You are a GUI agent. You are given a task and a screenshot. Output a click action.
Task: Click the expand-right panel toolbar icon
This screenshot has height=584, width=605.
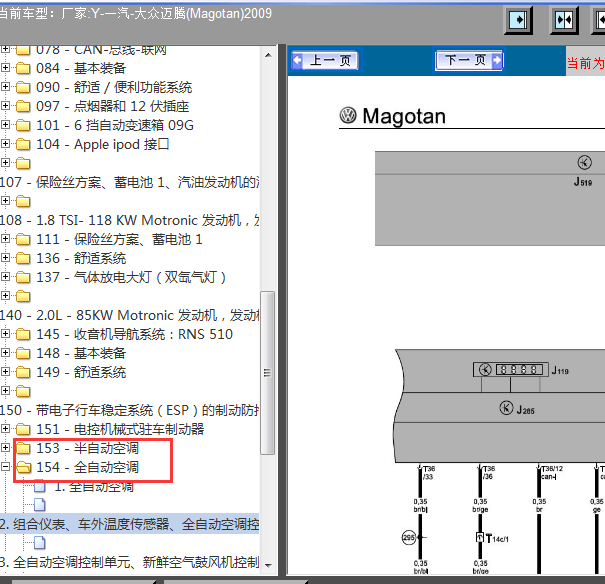(x=518, y=20)
